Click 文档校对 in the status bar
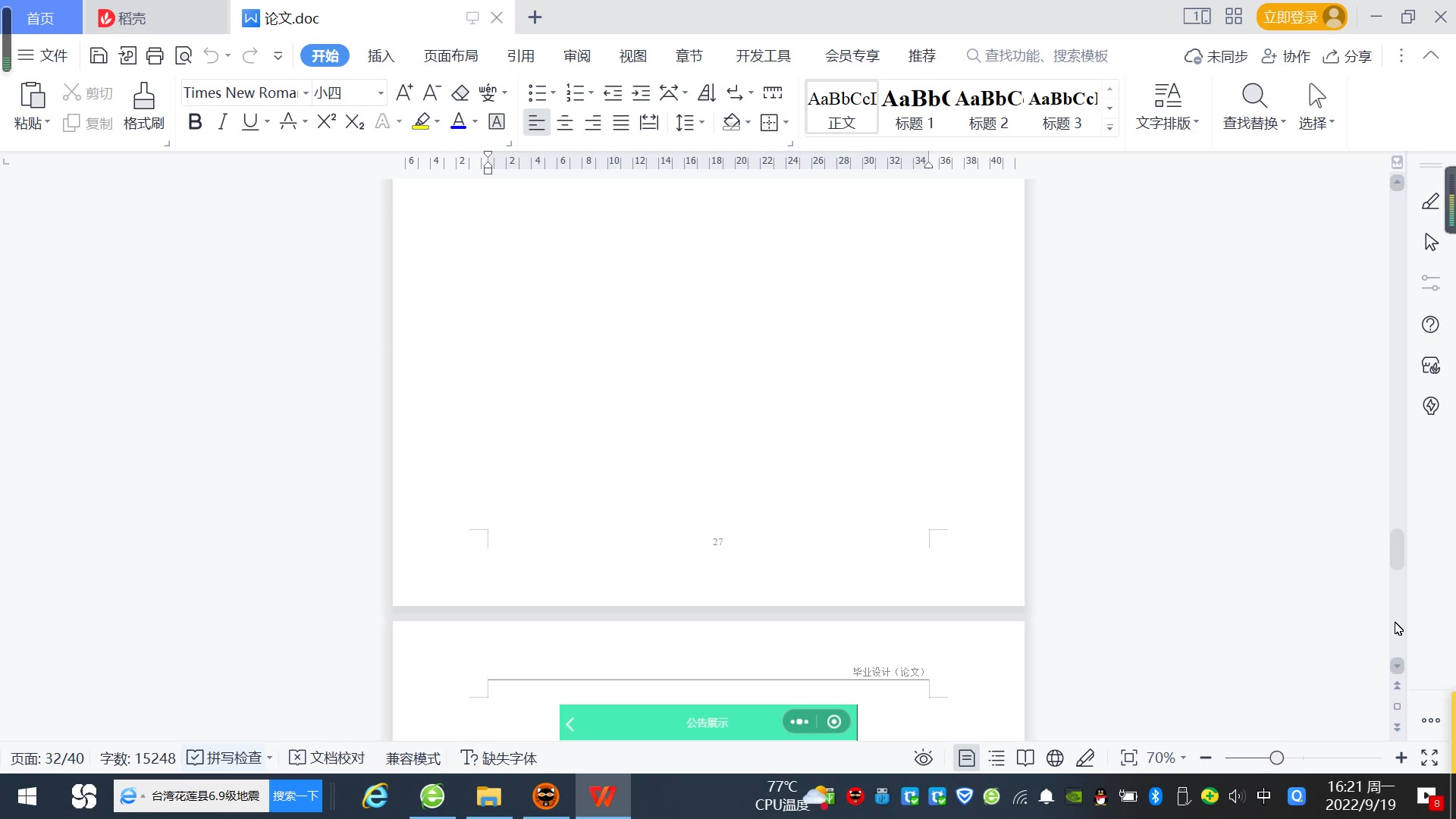The width and height of the screenshot is (1456, 819). [x=328, y=758]
